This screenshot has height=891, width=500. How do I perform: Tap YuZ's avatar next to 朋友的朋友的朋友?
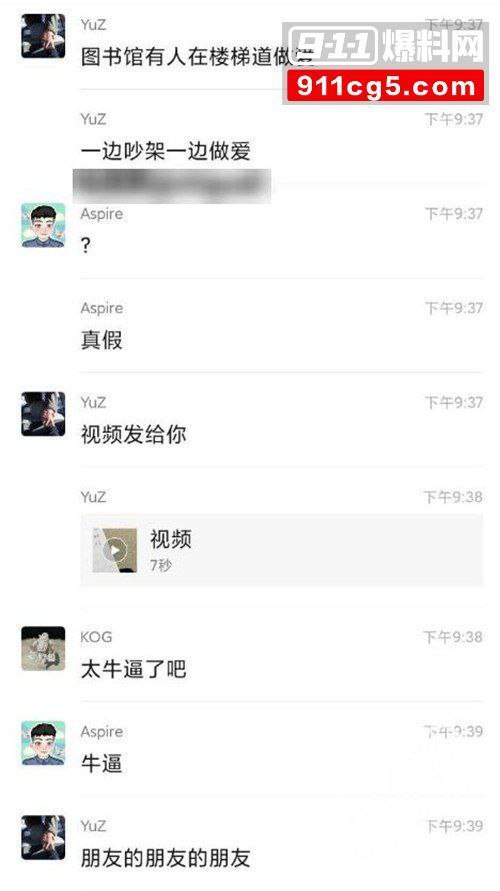click(43, 838)
